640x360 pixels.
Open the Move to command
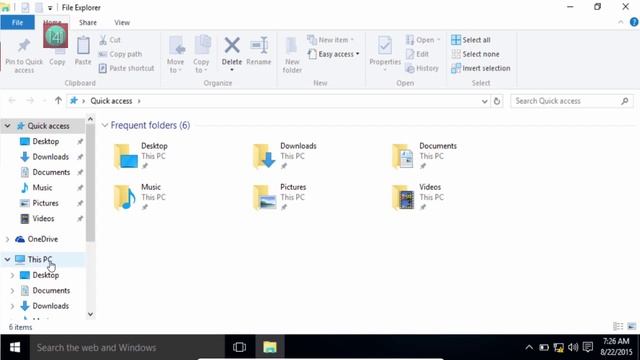176,54
